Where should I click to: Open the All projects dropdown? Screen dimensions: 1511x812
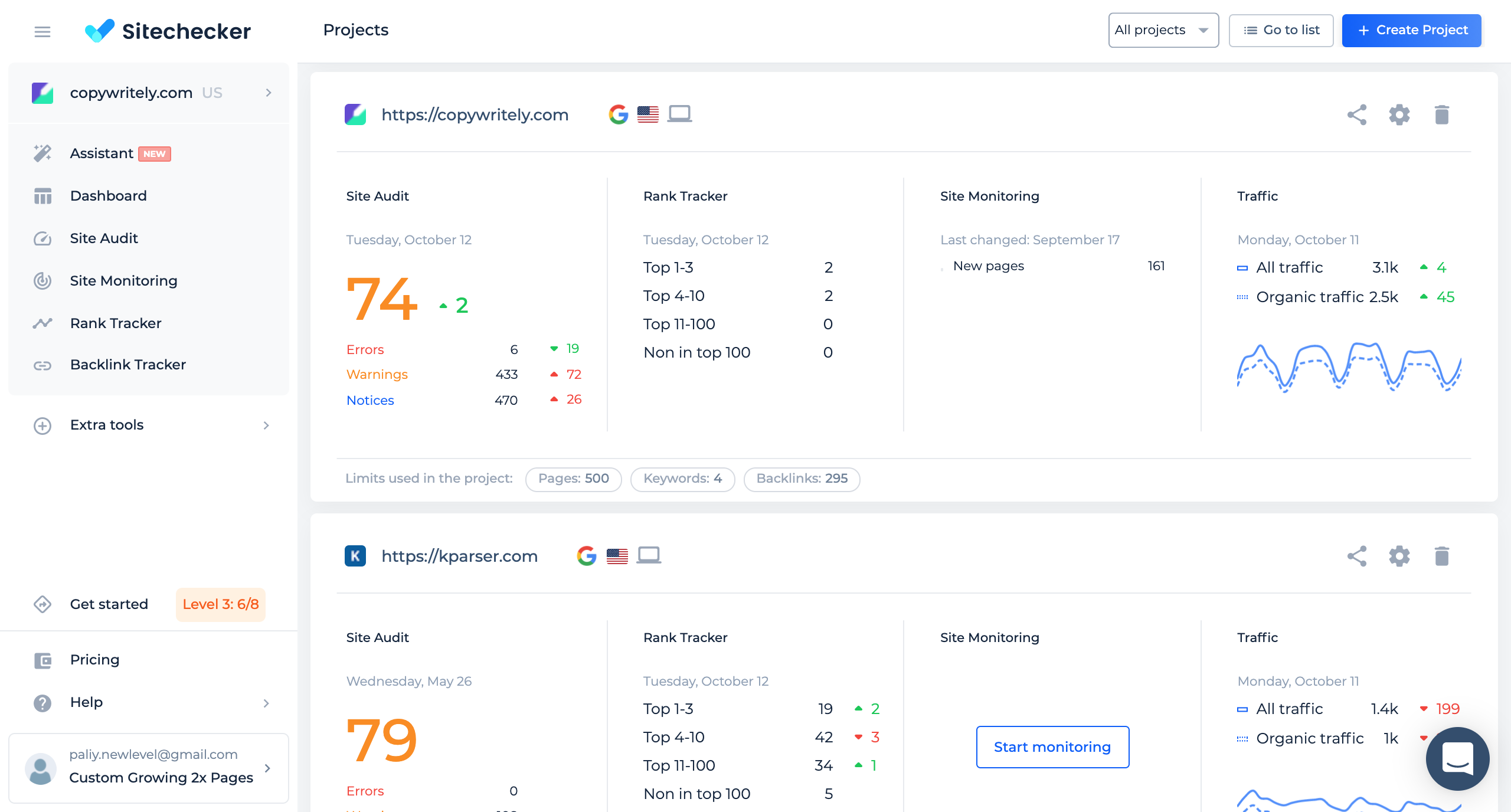coord(1163,30)
